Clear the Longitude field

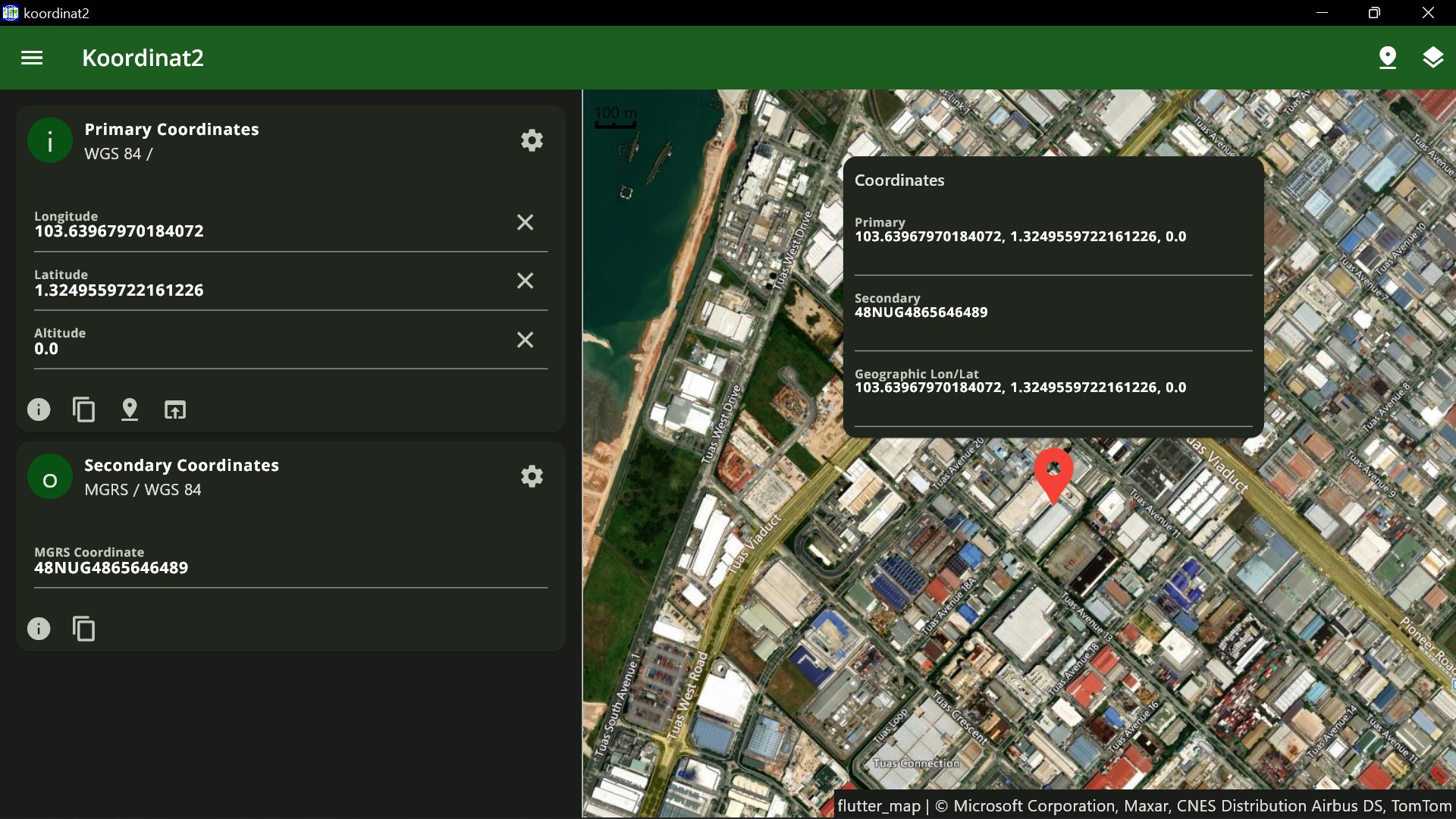525,222
